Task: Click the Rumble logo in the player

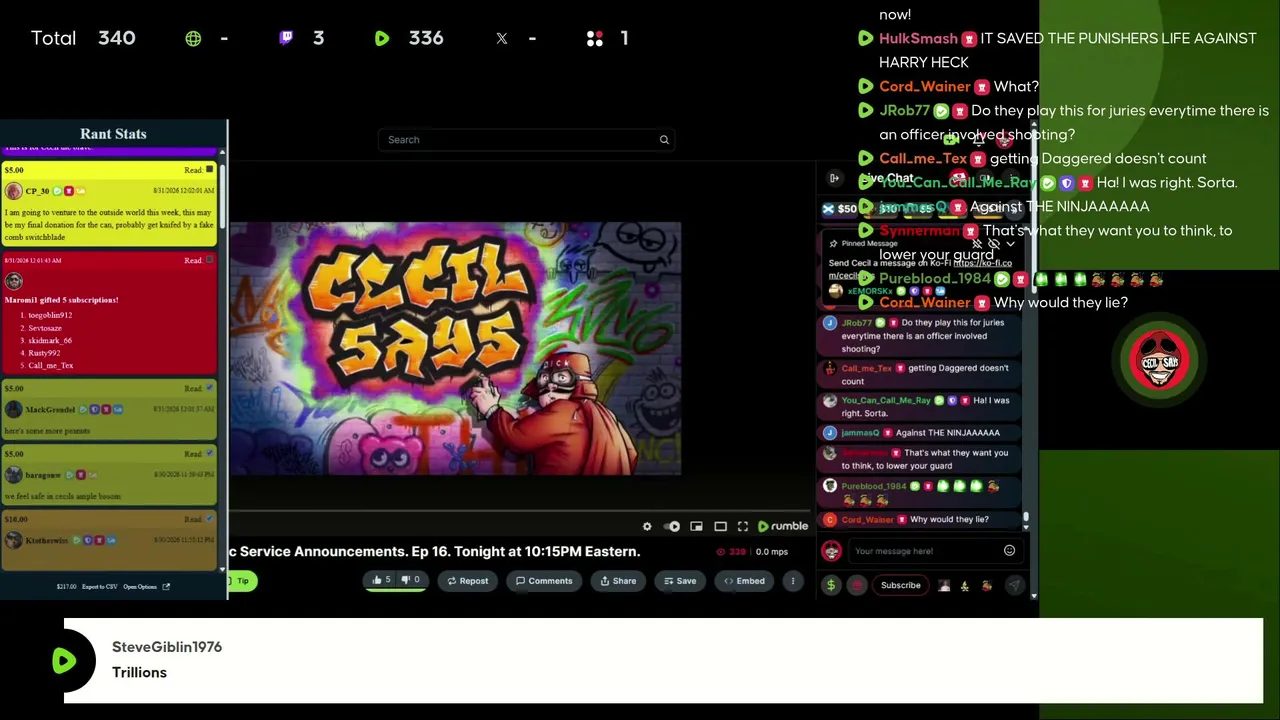Action: coord(783,526)
